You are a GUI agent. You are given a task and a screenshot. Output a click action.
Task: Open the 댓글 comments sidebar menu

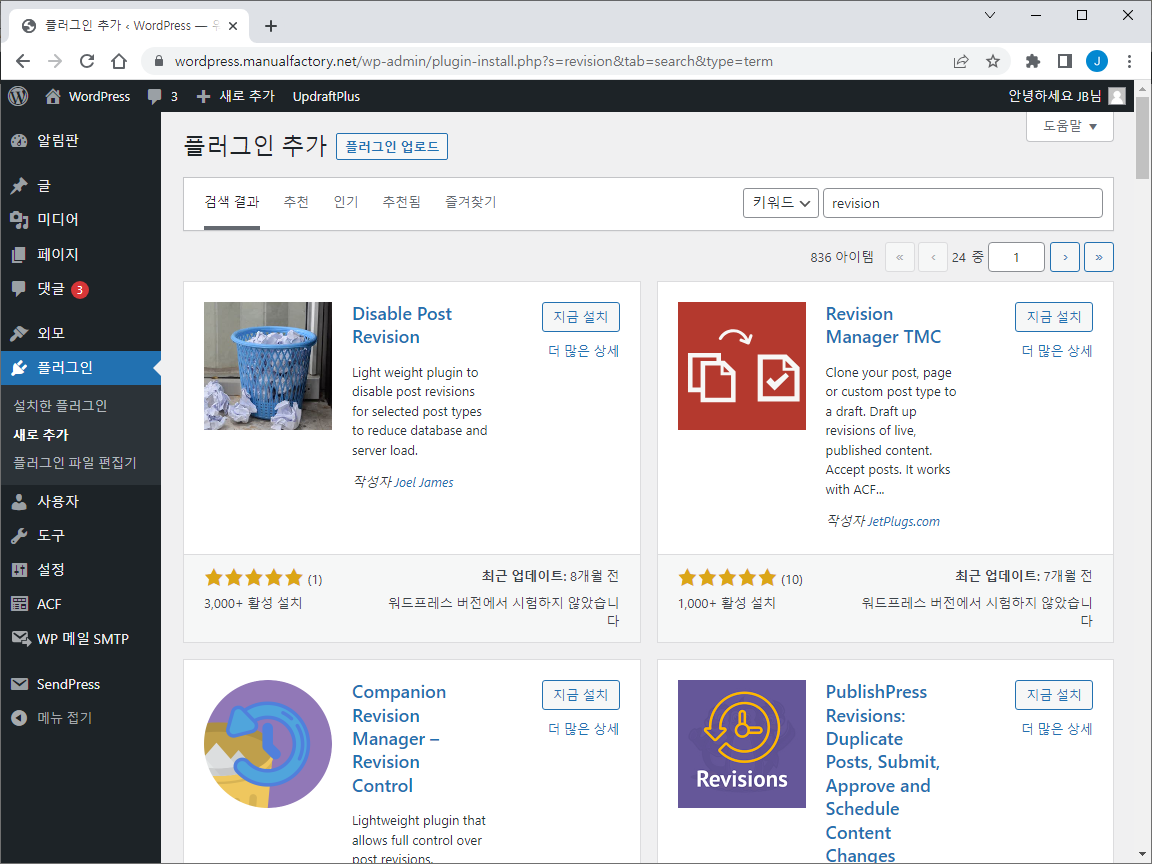point(80,289)
